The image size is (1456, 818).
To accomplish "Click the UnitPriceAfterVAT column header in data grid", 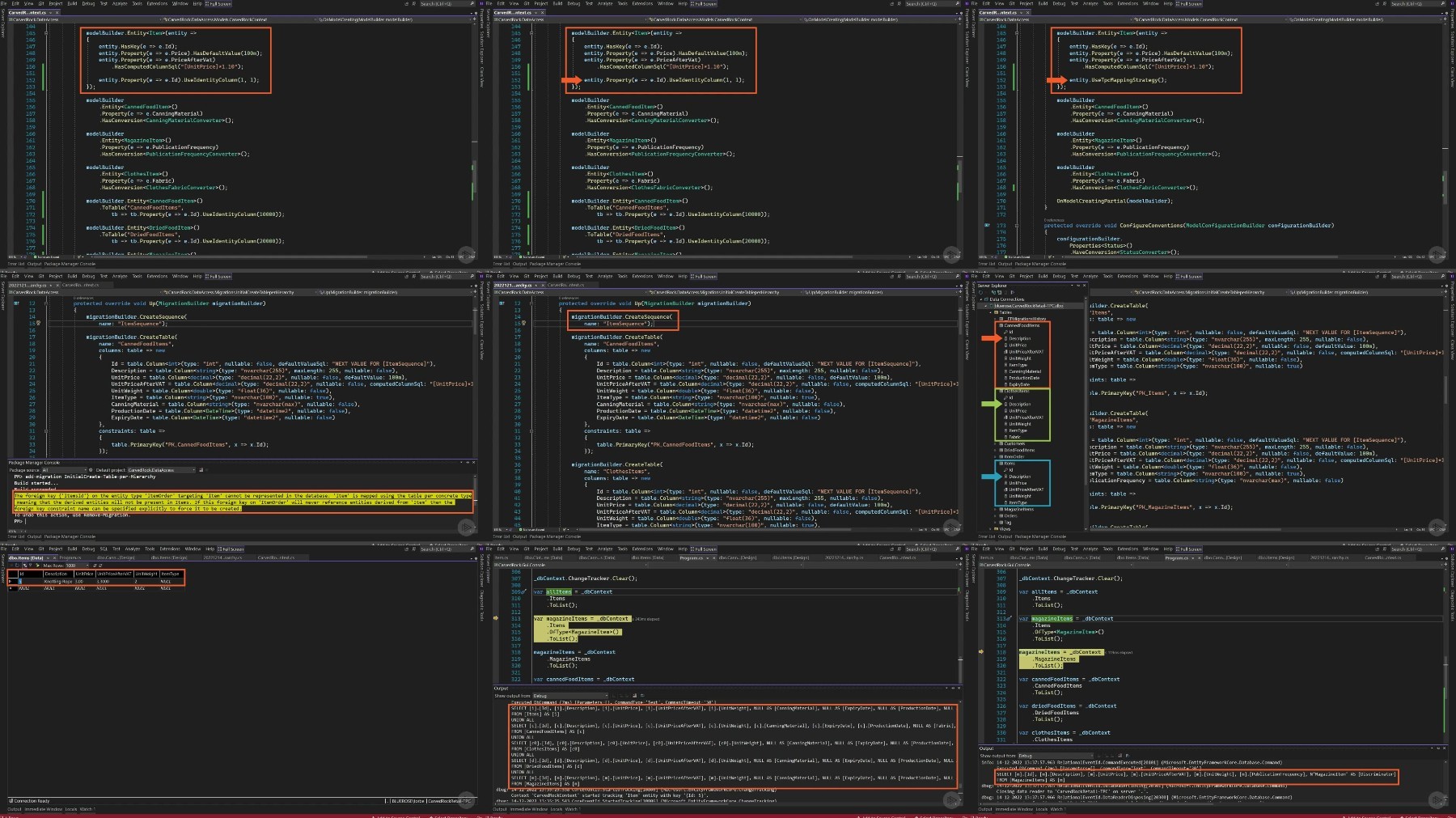I will 114,574.
